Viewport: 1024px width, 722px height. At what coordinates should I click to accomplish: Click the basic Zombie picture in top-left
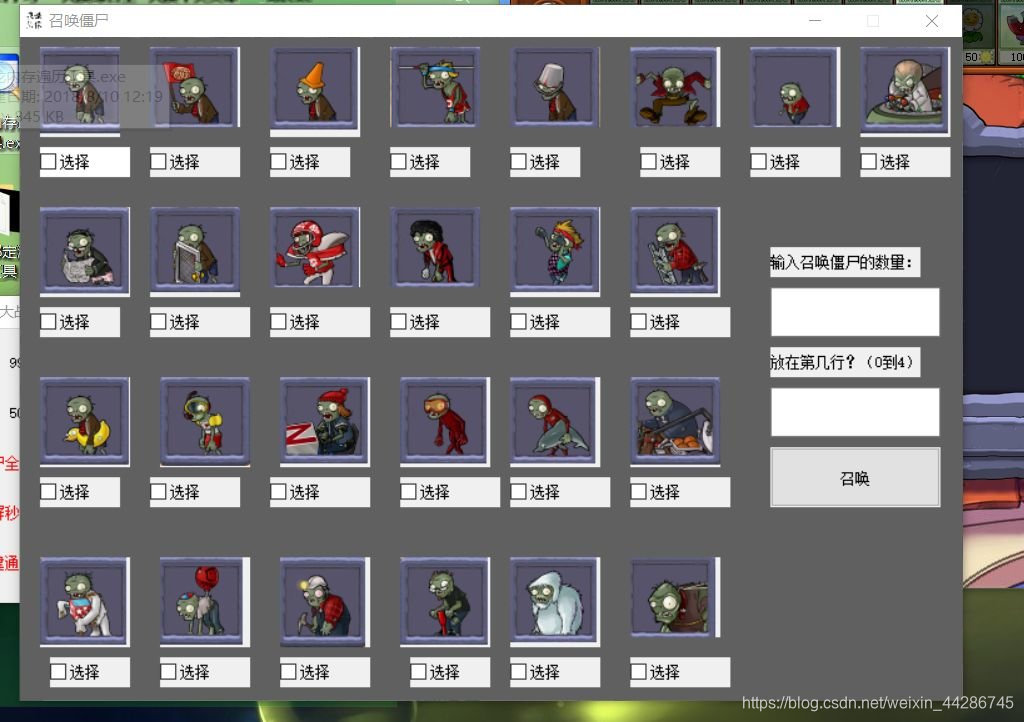(x=80, y=90)
